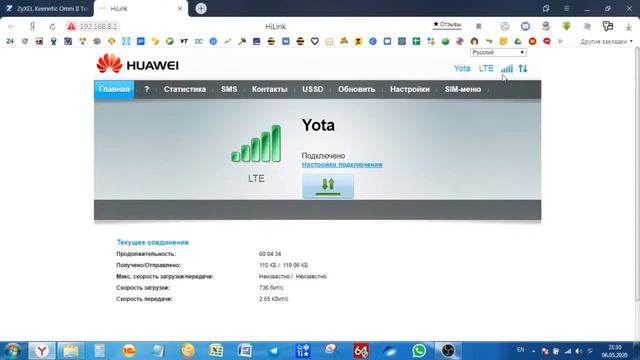
Task: Click the Текущее соединение heading
Action: coord(153,242)
